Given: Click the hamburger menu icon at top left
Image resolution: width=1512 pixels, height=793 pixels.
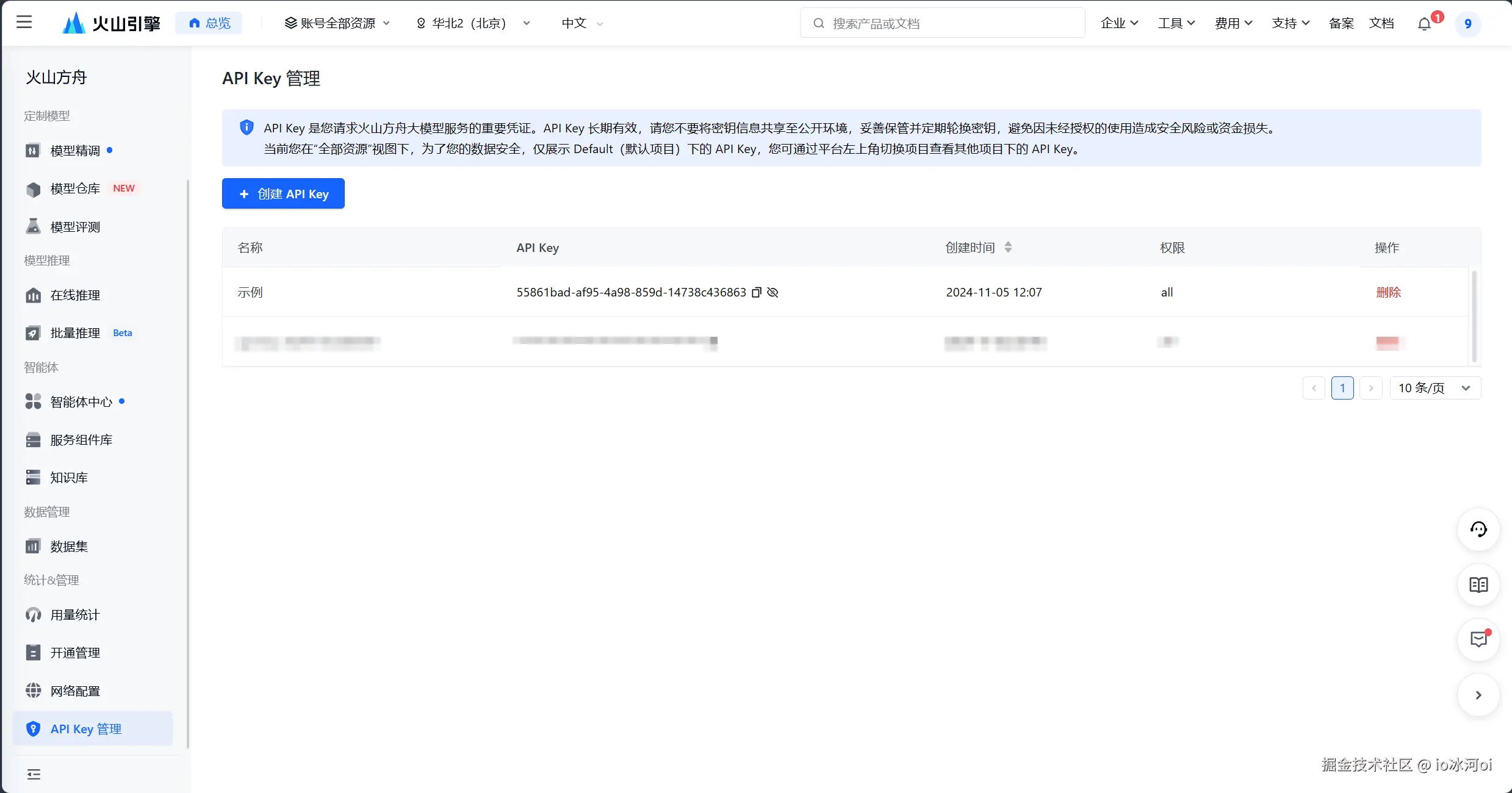Looking at the screenshot, I should pos(24,23).
